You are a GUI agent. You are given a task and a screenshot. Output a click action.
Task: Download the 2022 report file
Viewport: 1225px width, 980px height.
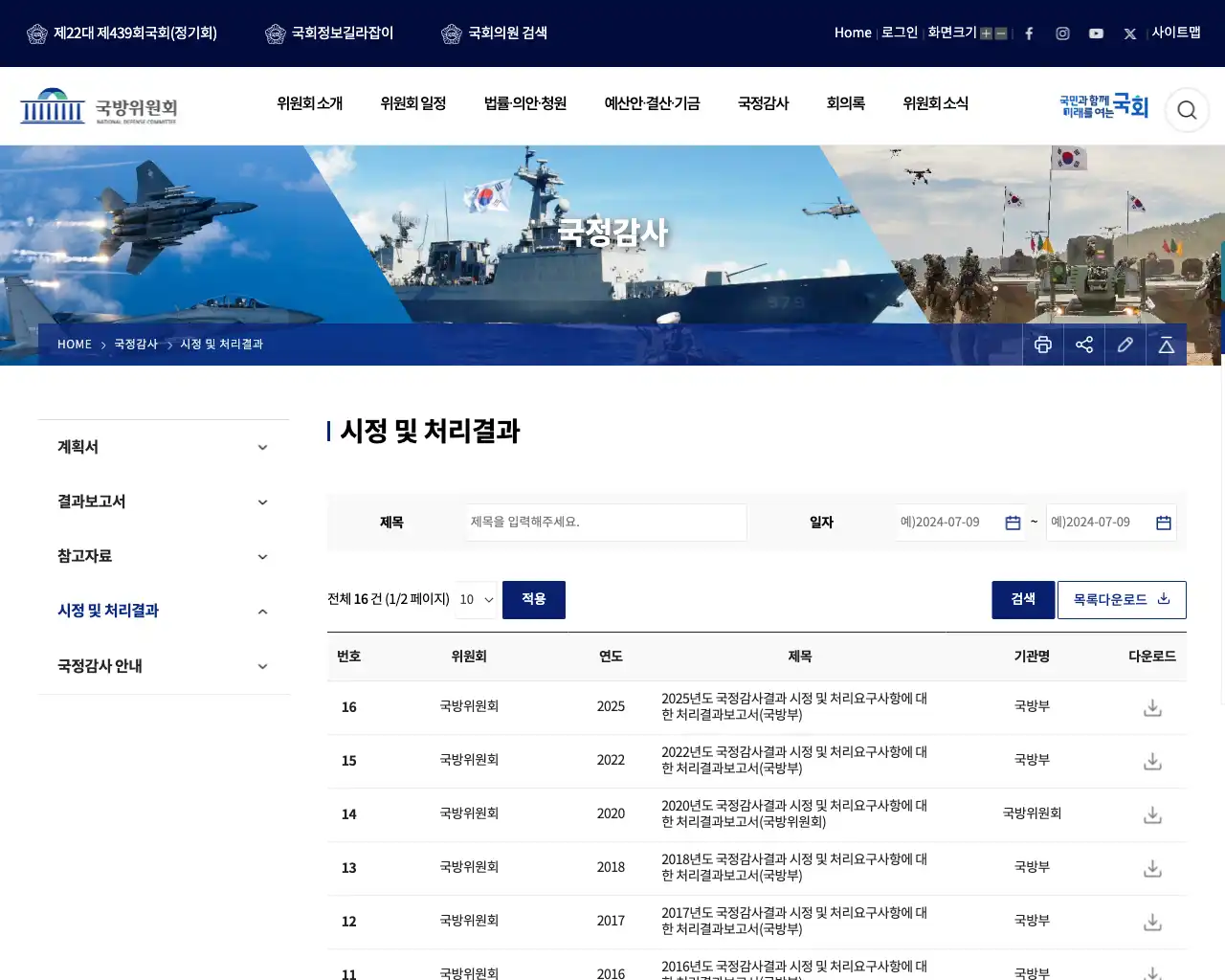pyautogui.click(x=1152, y=762)
